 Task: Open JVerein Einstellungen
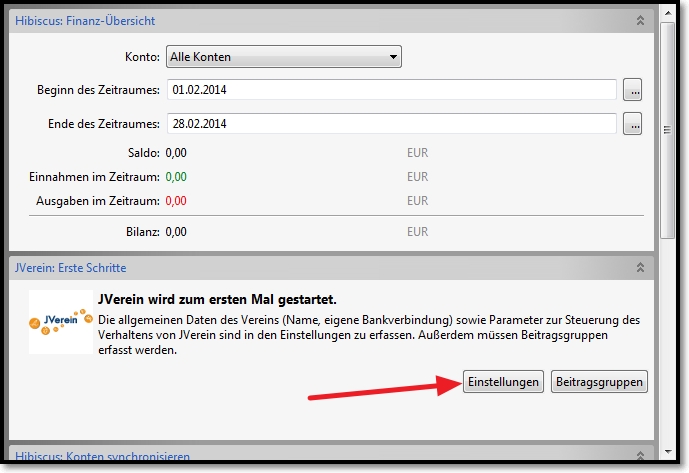point(503,382)
